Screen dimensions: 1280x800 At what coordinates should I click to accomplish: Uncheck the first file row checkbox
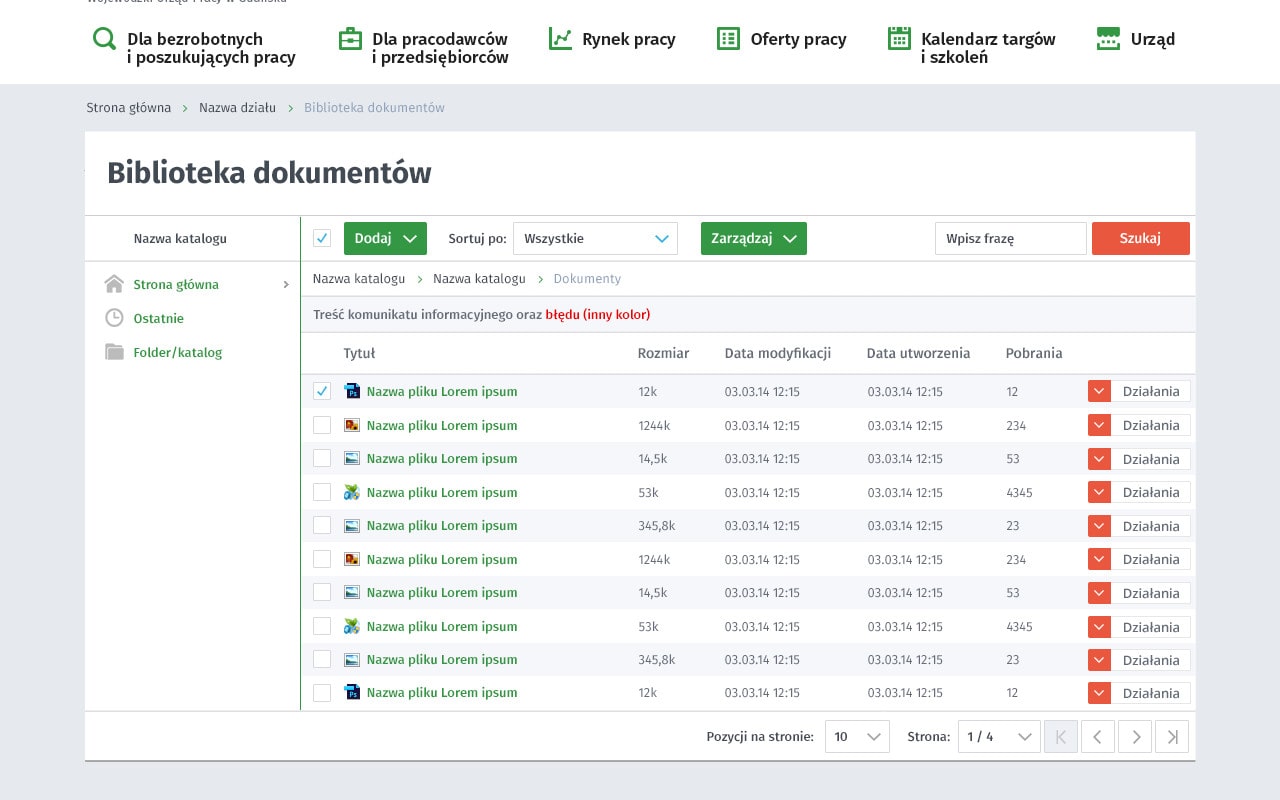click(x=322, y=391)
